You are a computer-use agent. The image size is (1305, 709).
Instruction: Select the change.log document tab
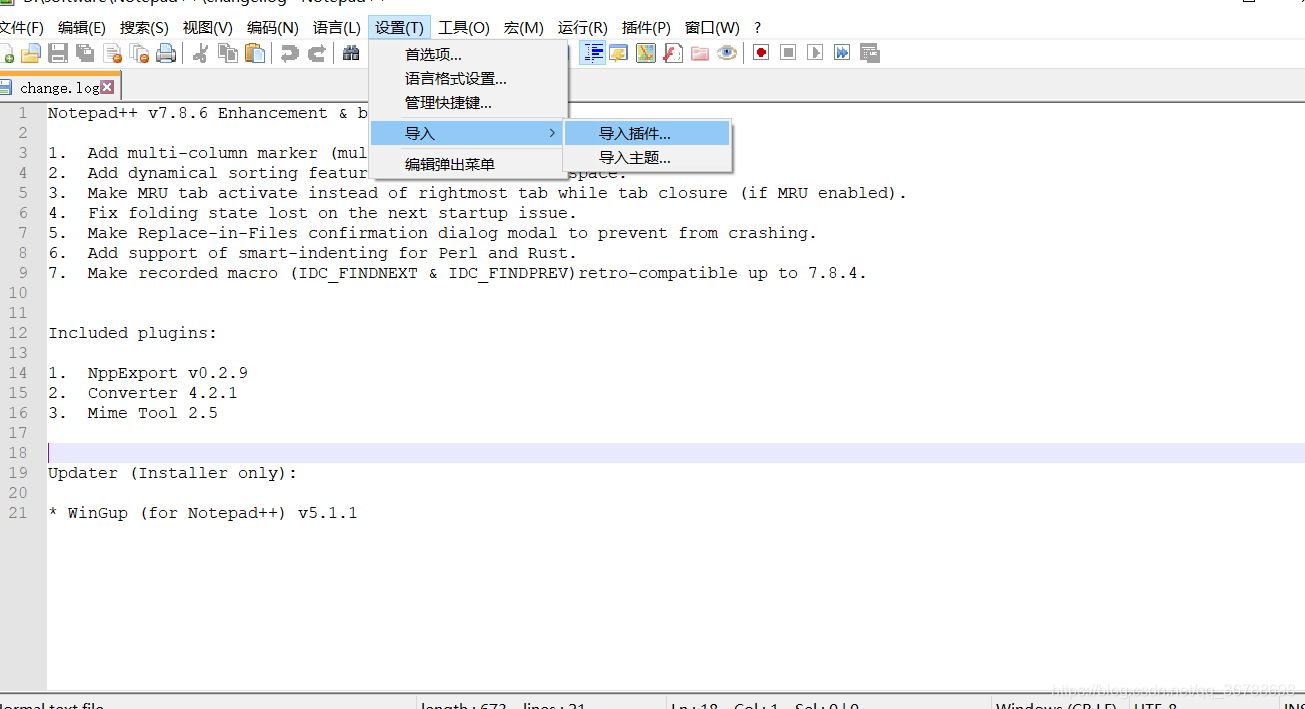coord(58,87)
